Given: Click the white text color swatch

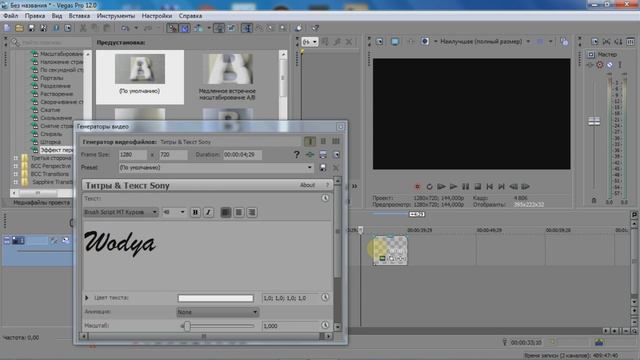Looking at the screenshot, I should tap(216, 298).
